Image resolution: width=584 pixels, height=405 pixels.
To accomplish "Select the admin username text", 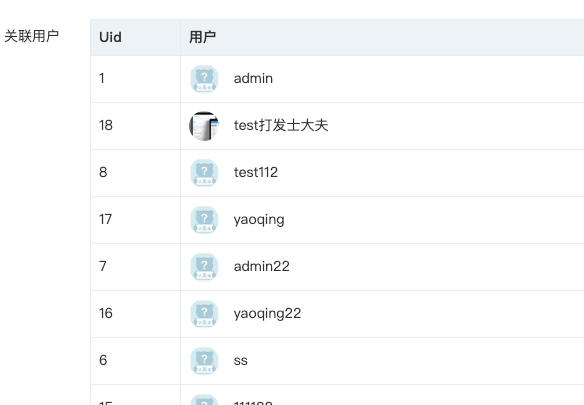I will (253, 79).
